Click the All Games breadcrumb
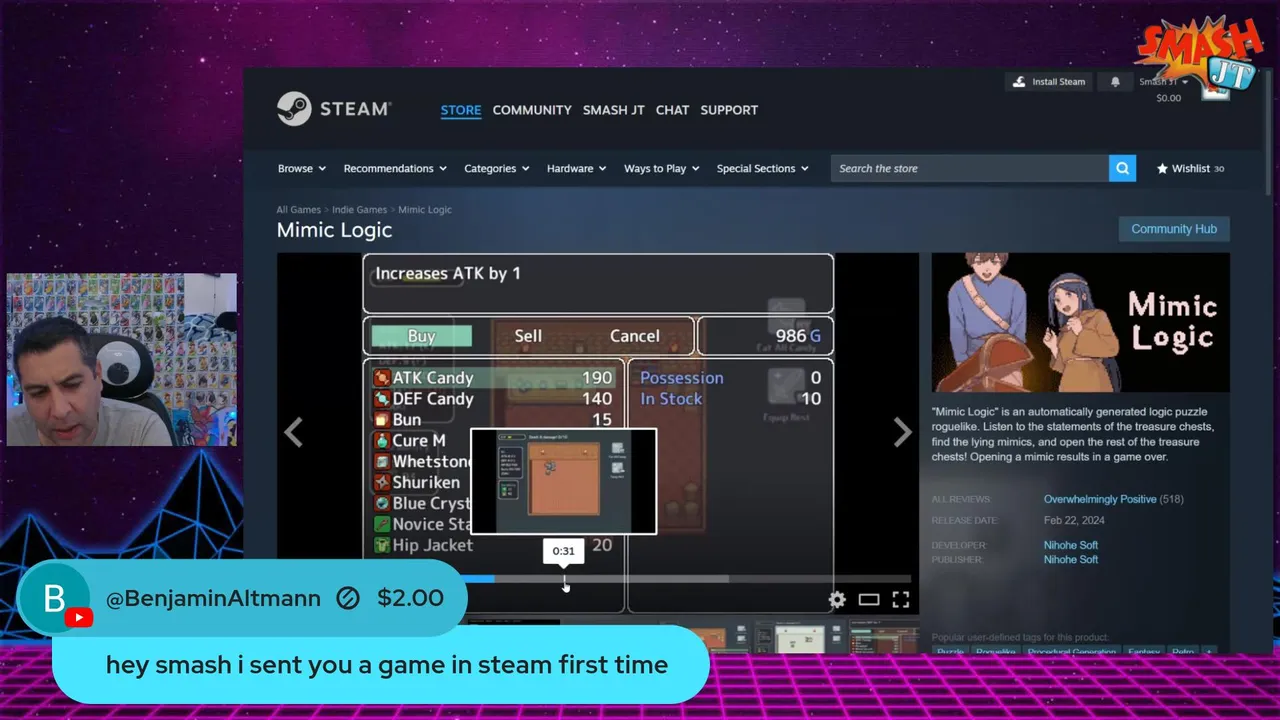Image resolution: width=1280 pixels, height=720 pixels. tap(298, 210)
